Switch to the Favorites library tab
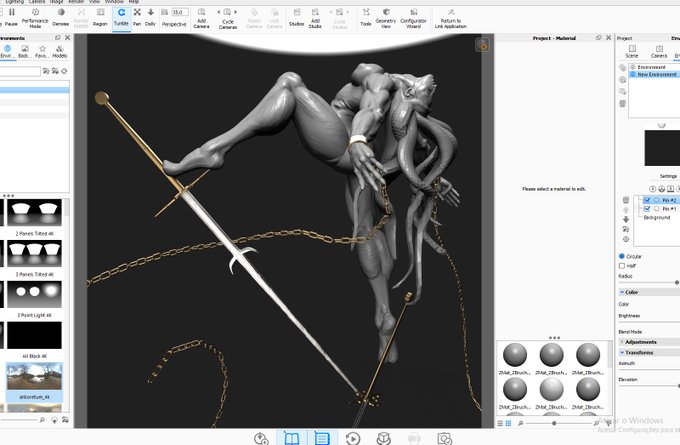680x445 pixels. 42,52
